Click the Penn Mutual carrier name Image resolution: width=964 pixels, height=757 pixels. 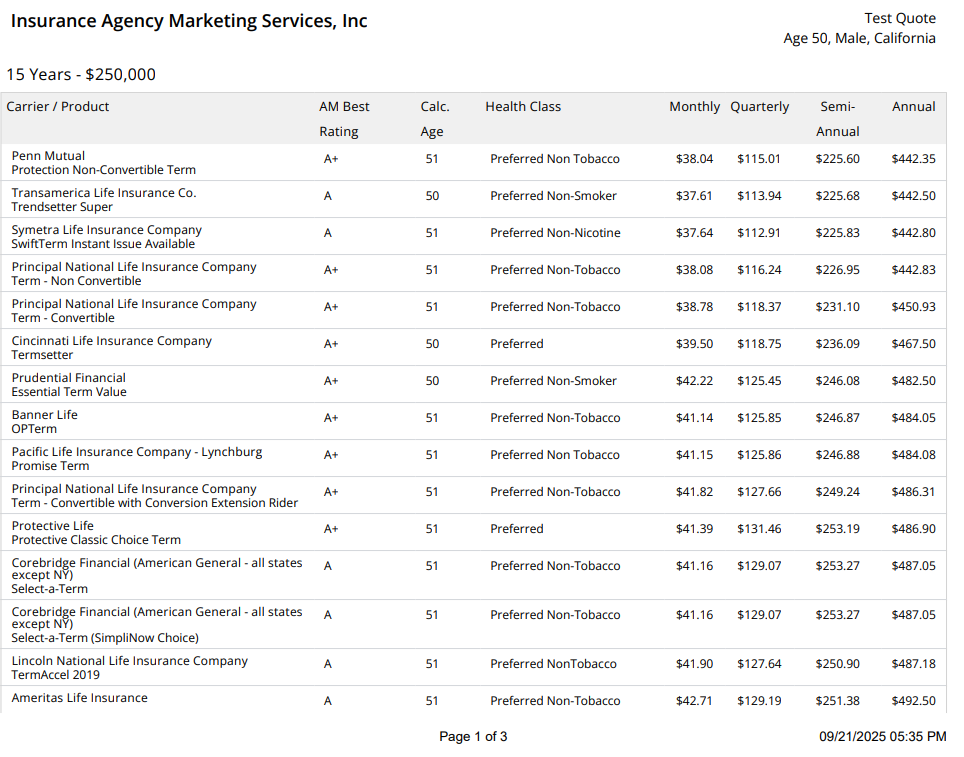(x=48, y=156)
